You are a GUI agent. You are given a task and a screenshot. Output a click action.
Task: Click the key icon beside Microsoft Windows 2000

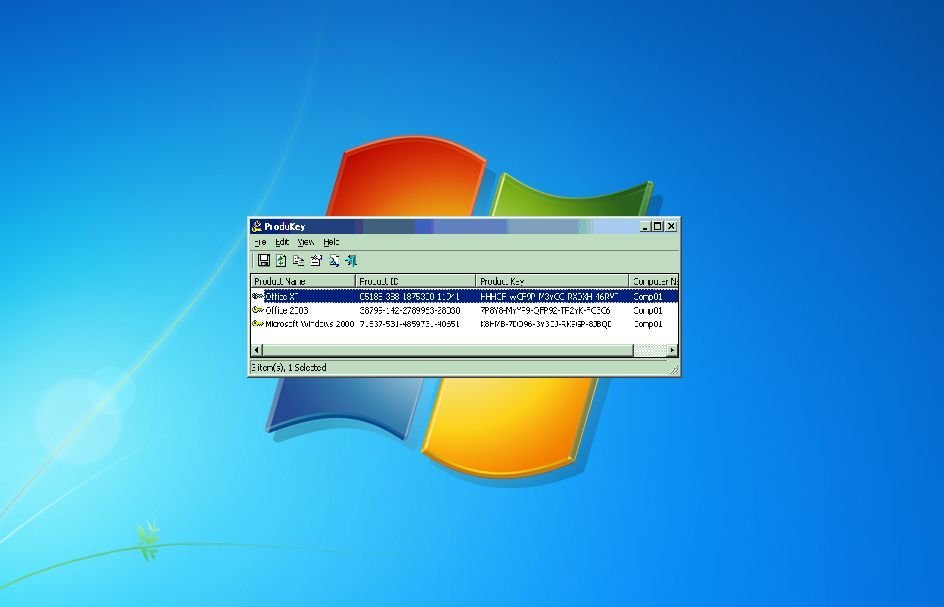pyautogui.click(x=258, y=323)
